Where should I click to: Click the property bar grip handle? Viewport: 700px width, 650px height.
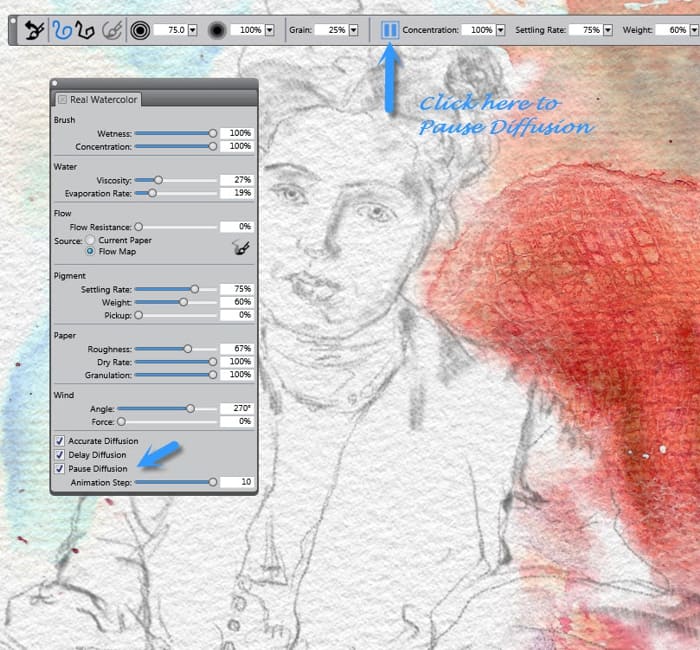tap(13, 30)
